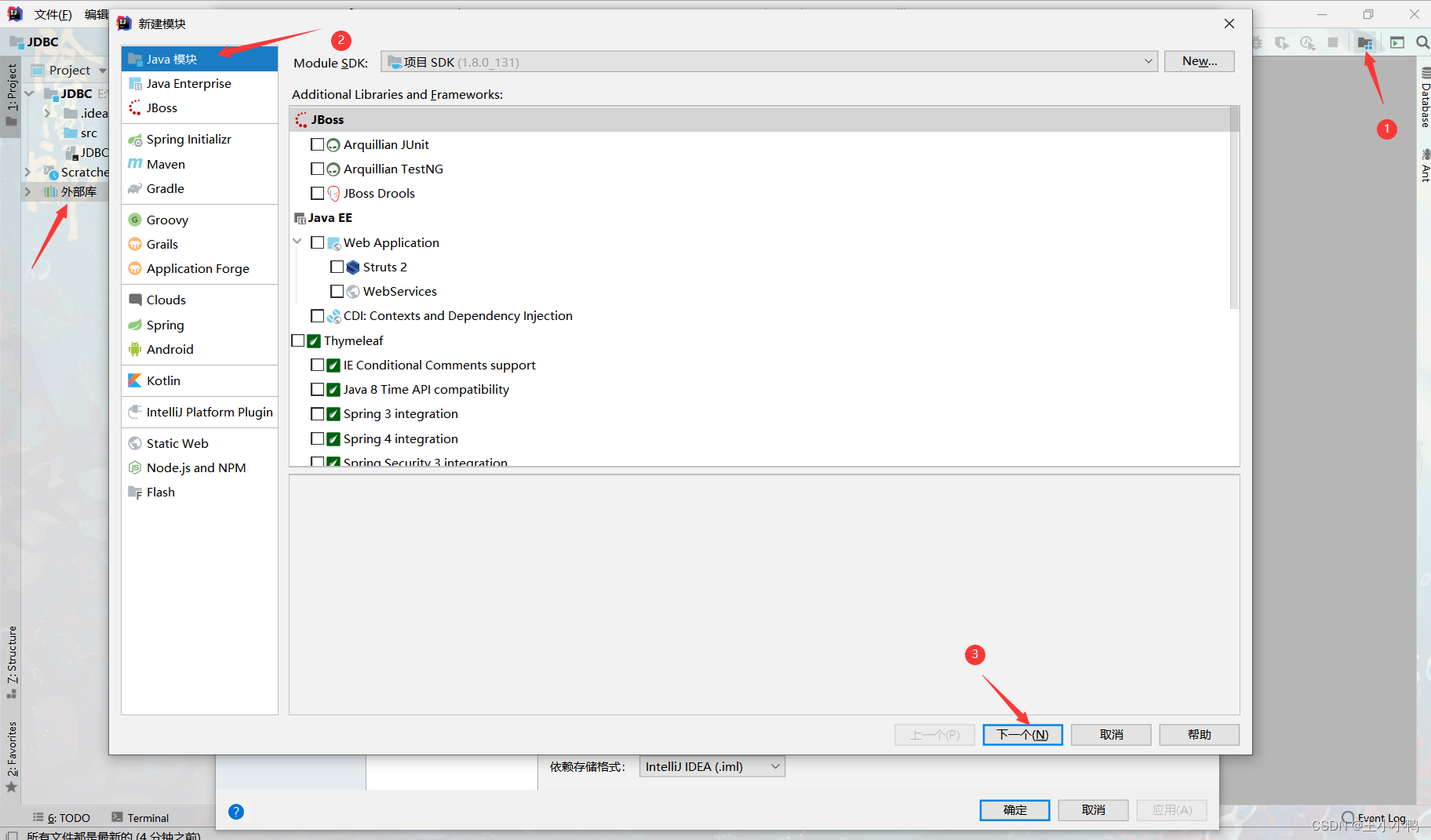Click the New... SDK button
The height and width of the screenshot is (840, 1431).
1199,61
